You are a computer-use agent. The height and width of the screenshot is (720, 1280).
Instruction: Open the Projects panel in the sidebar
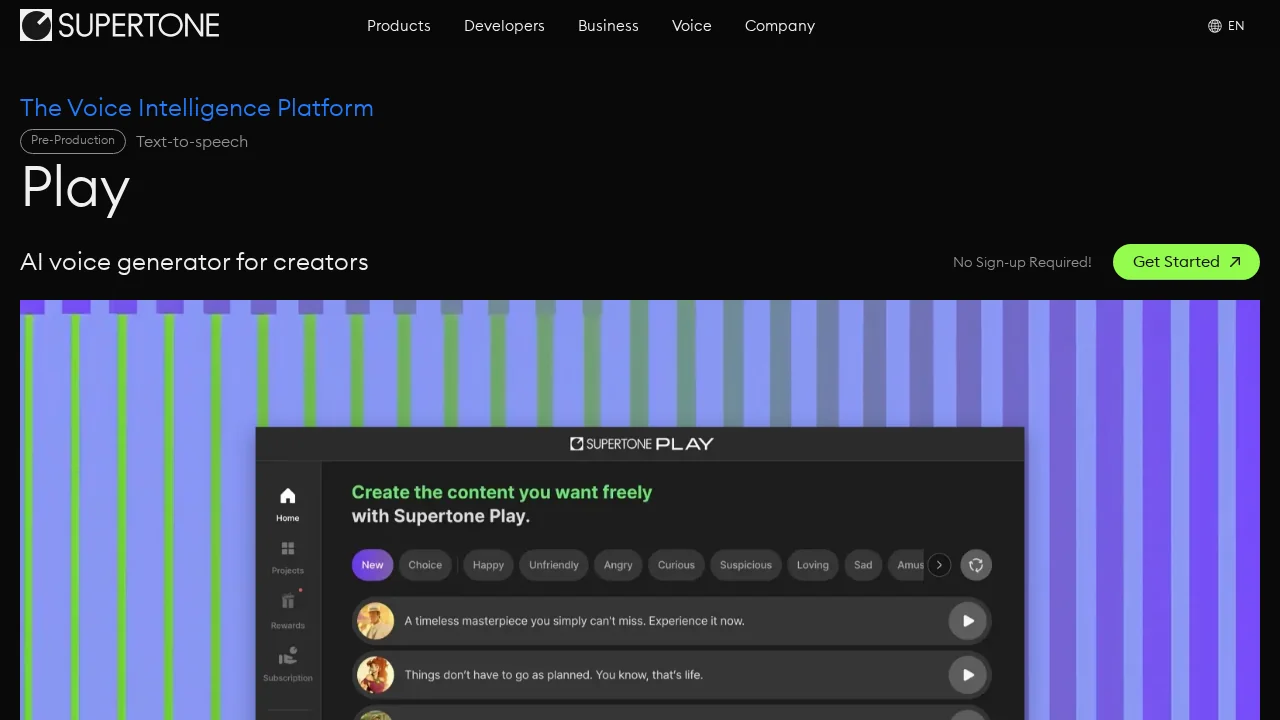(x=287, y=550)
